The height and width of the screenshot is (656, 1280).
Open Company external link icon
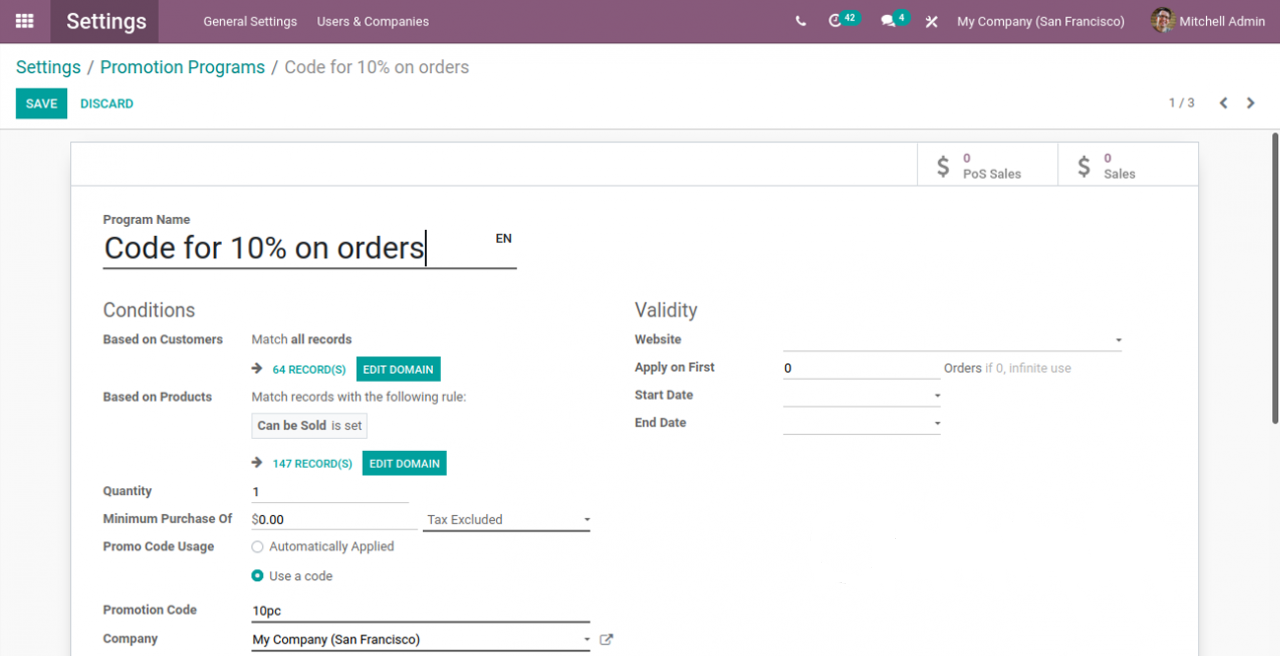tap(606, 640)
